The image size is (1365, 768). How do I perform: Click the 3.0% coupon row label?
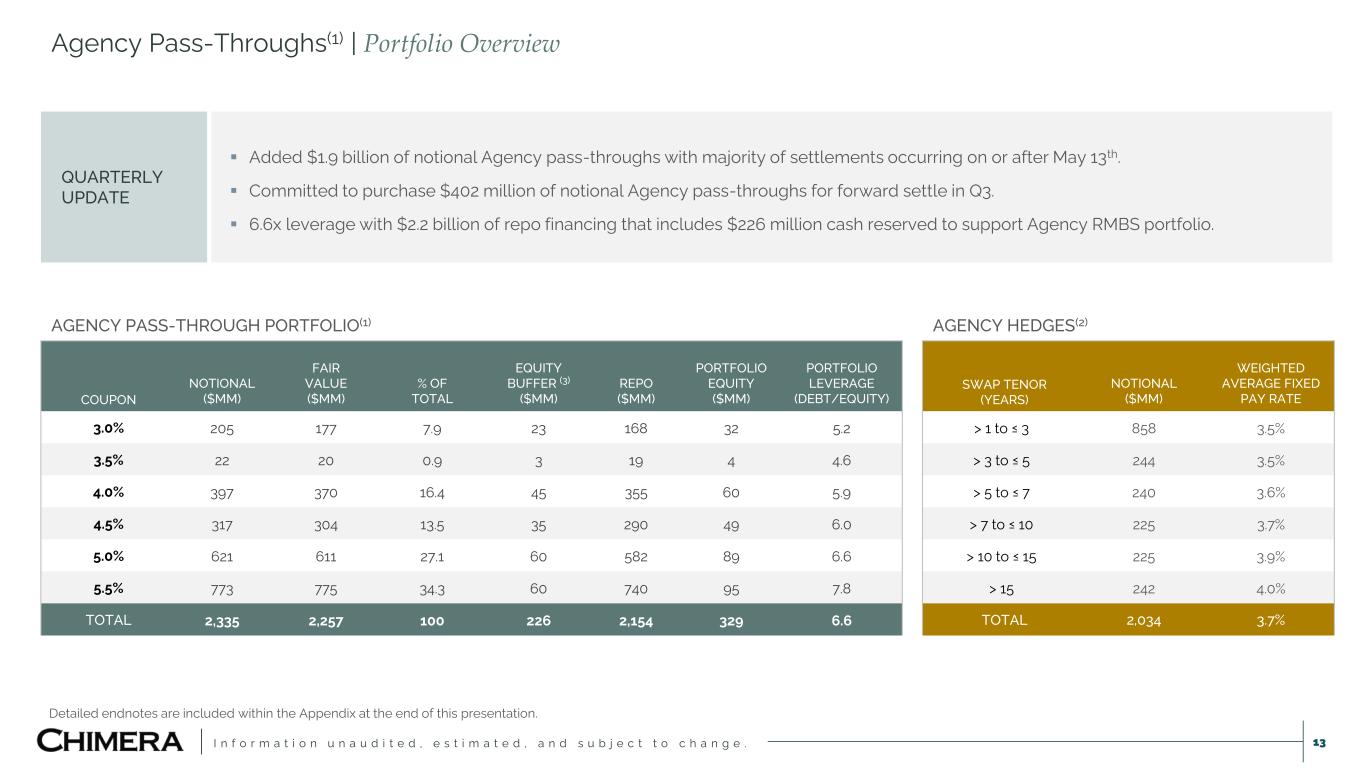point(108,428)
